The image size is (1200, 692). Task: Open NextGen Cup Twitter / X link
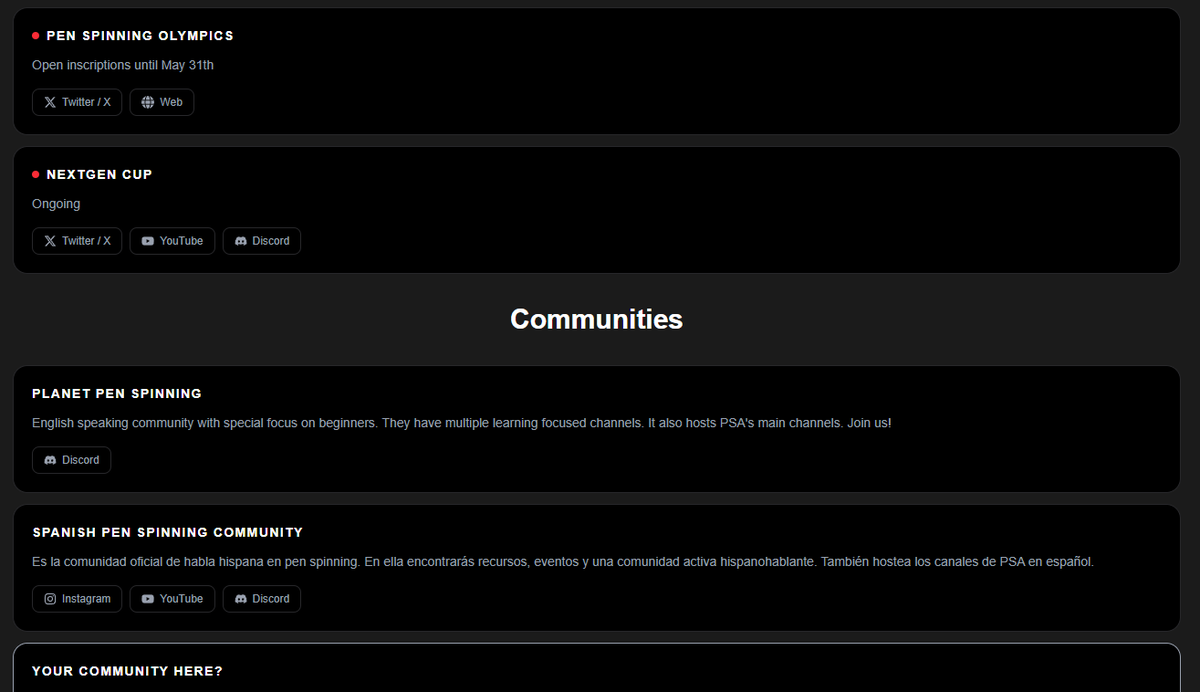(x=77, y=241)
